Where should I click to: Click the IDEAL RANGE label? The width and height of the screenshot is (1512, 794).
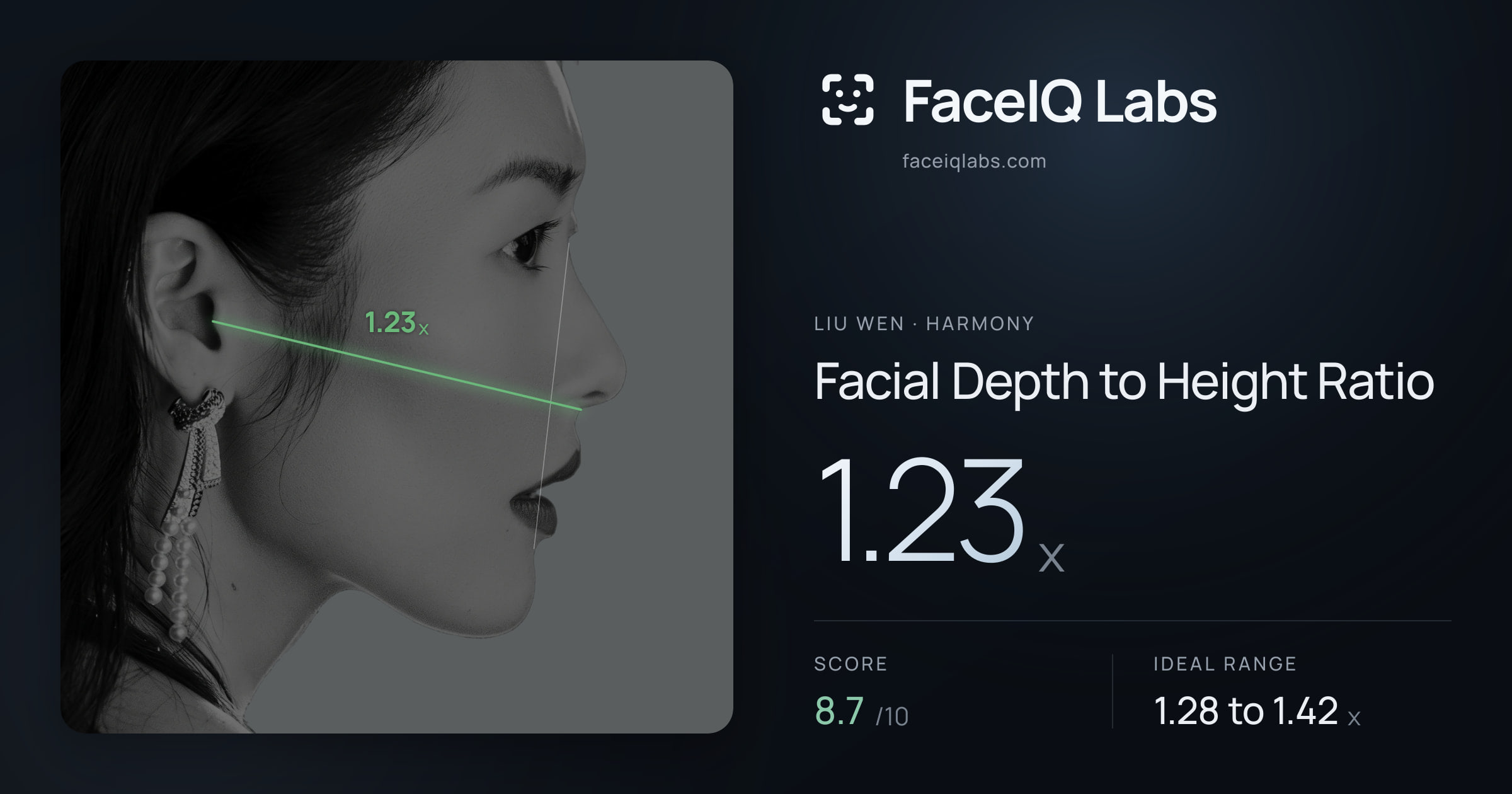[x=1225, y=664]
